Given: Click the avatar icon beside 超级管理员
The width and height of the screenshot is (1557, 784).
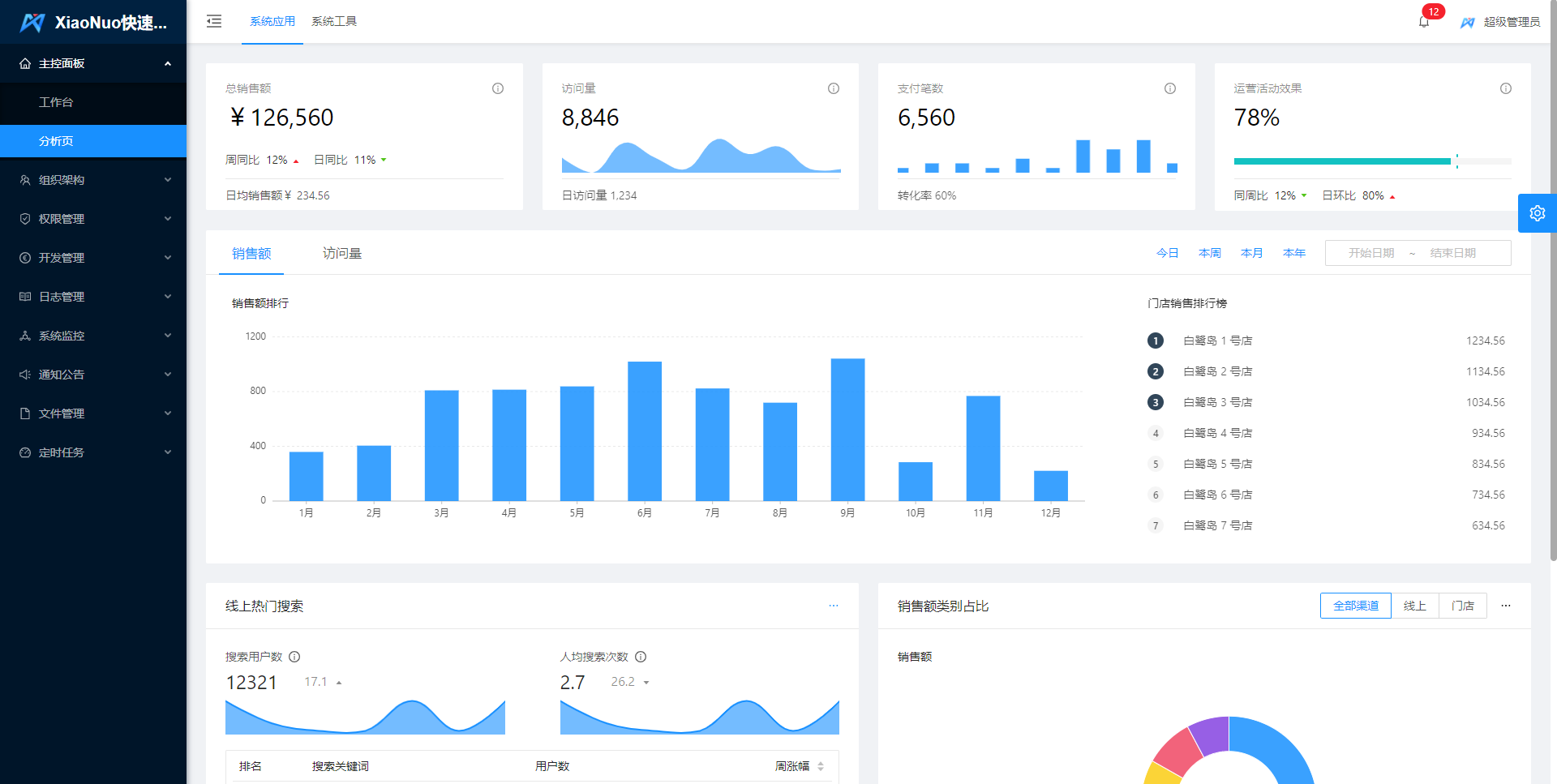Looking at the screenshot, I should pyautogui.click(x=1468, y=22).
